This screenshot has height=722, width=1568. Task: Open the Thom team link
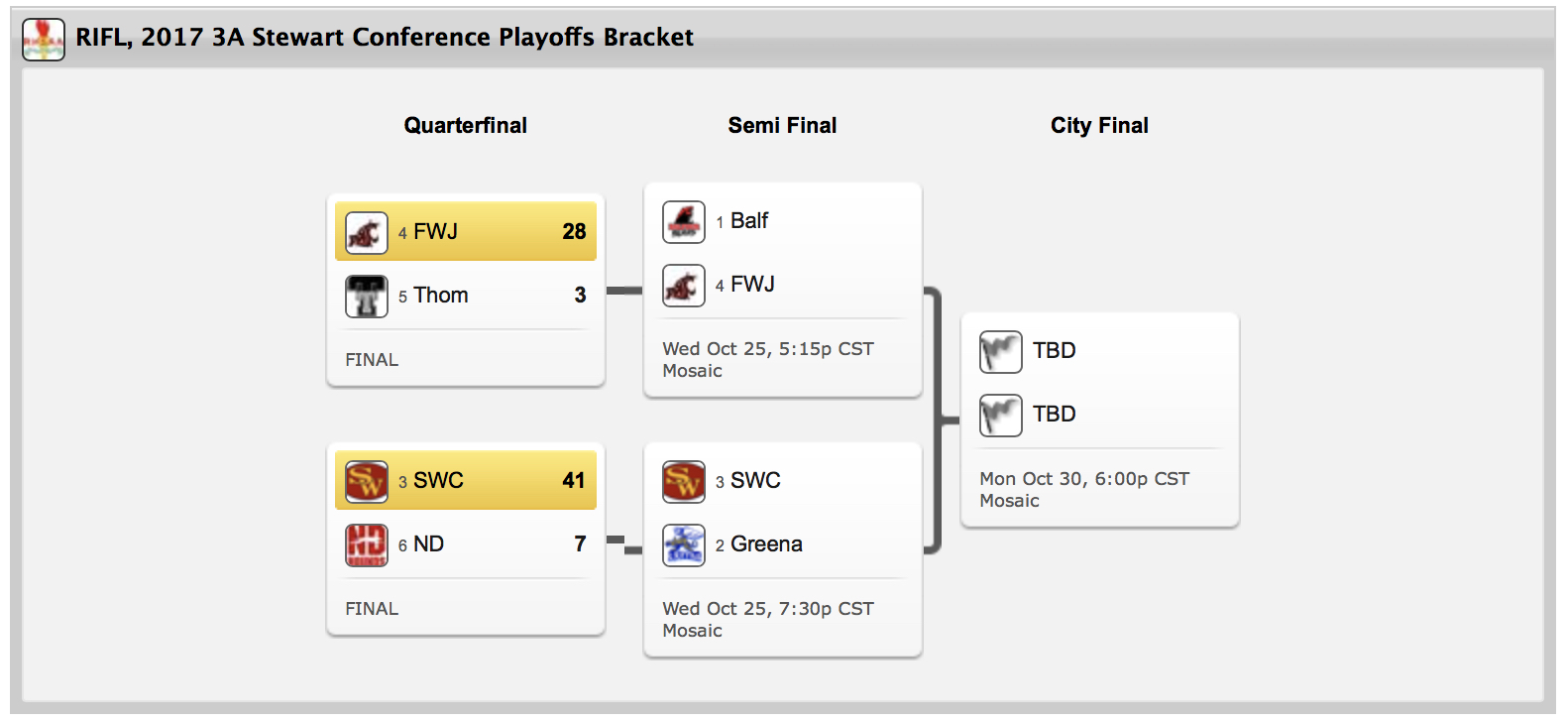coord(441,296)
